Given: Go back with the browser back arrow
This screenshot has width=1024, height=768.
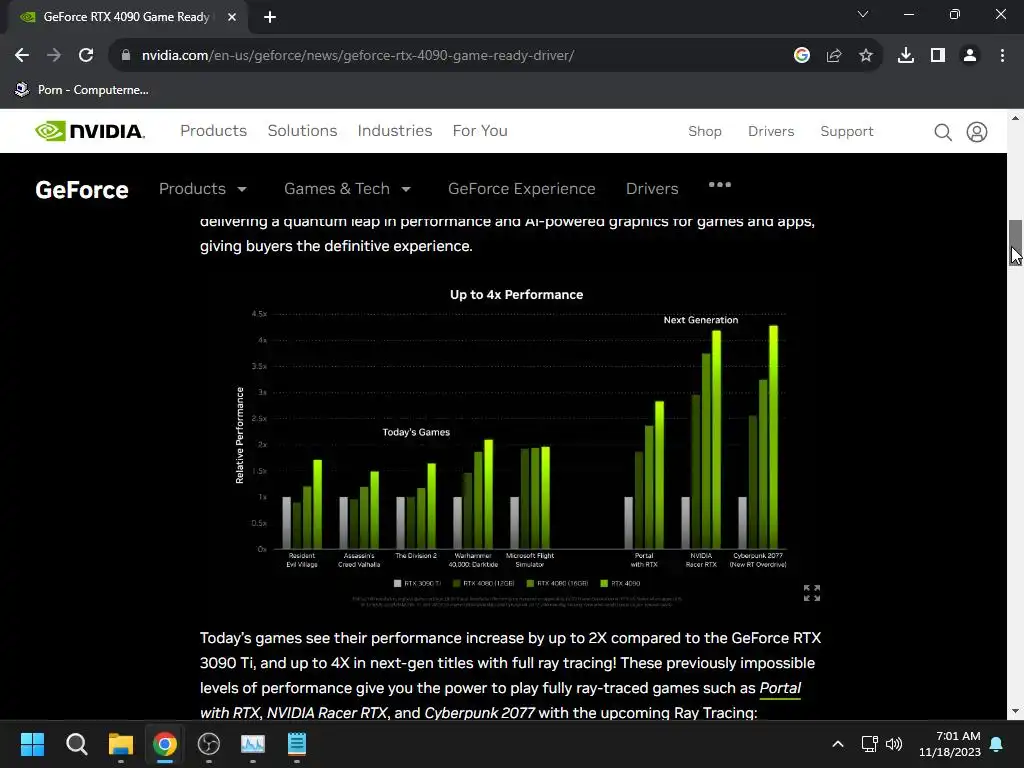Looking at the screenshot, I should (22, 56).
